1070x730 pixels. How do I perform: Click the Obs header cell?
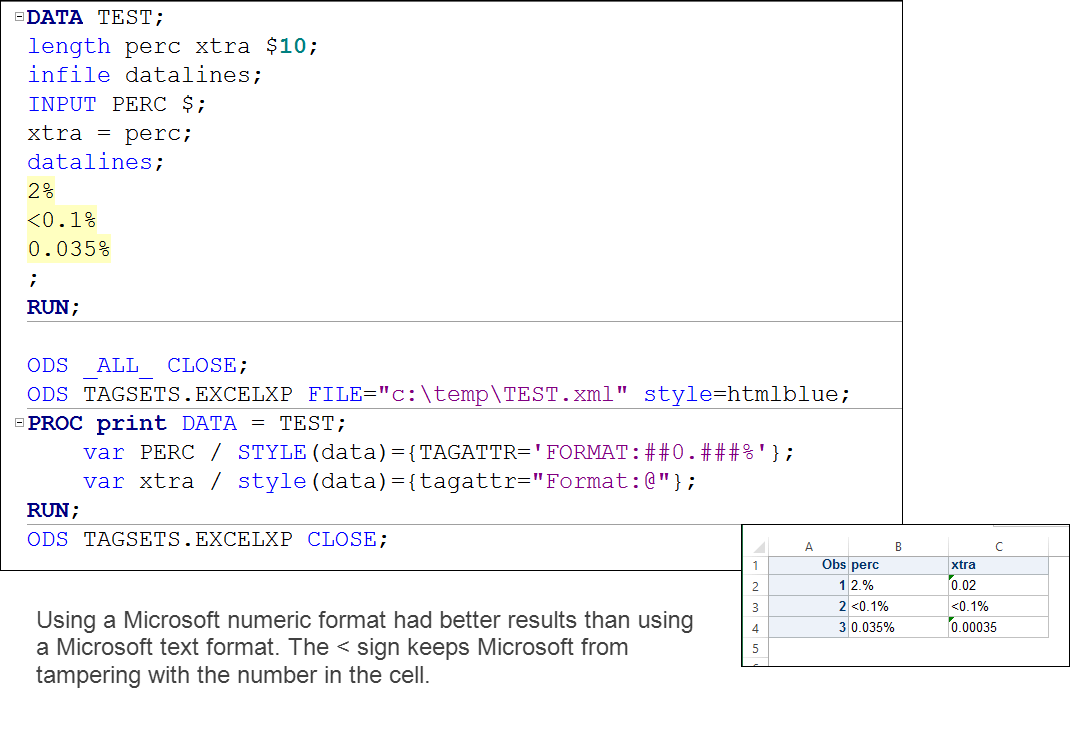pos(832,565)
